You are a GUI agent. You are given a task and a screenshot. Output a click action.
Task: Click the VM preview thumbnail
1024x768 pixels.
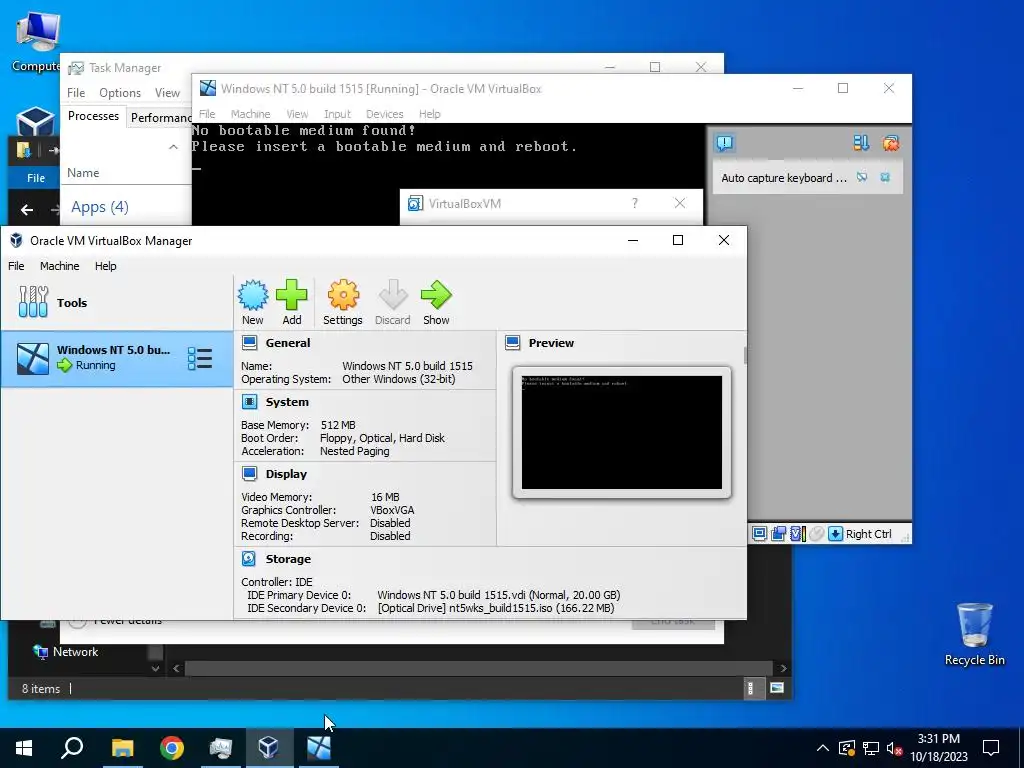click(x=622, y=432)
